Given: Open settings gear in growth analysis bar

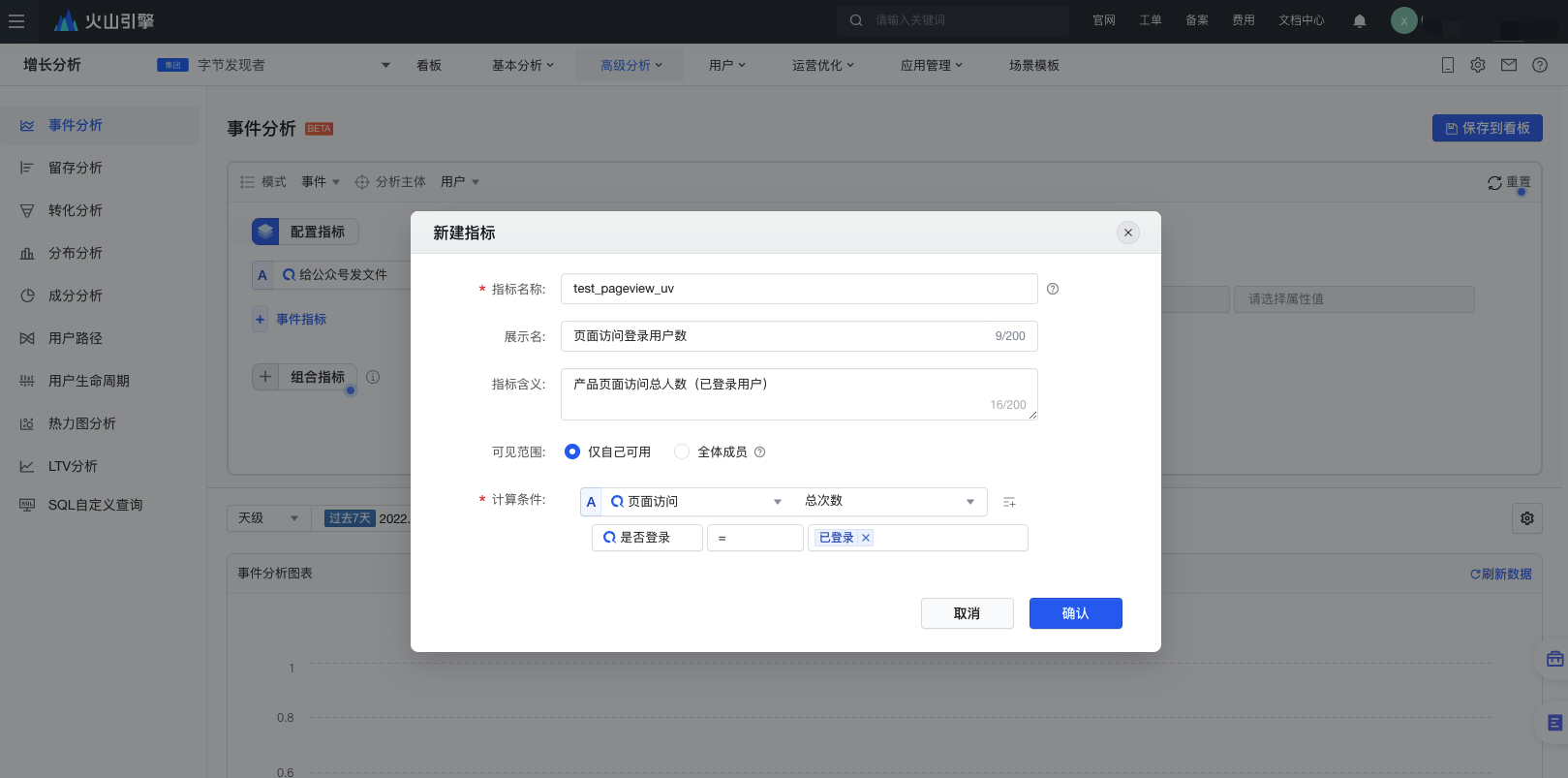Looking at the screenshot, I should point(1478,65).
